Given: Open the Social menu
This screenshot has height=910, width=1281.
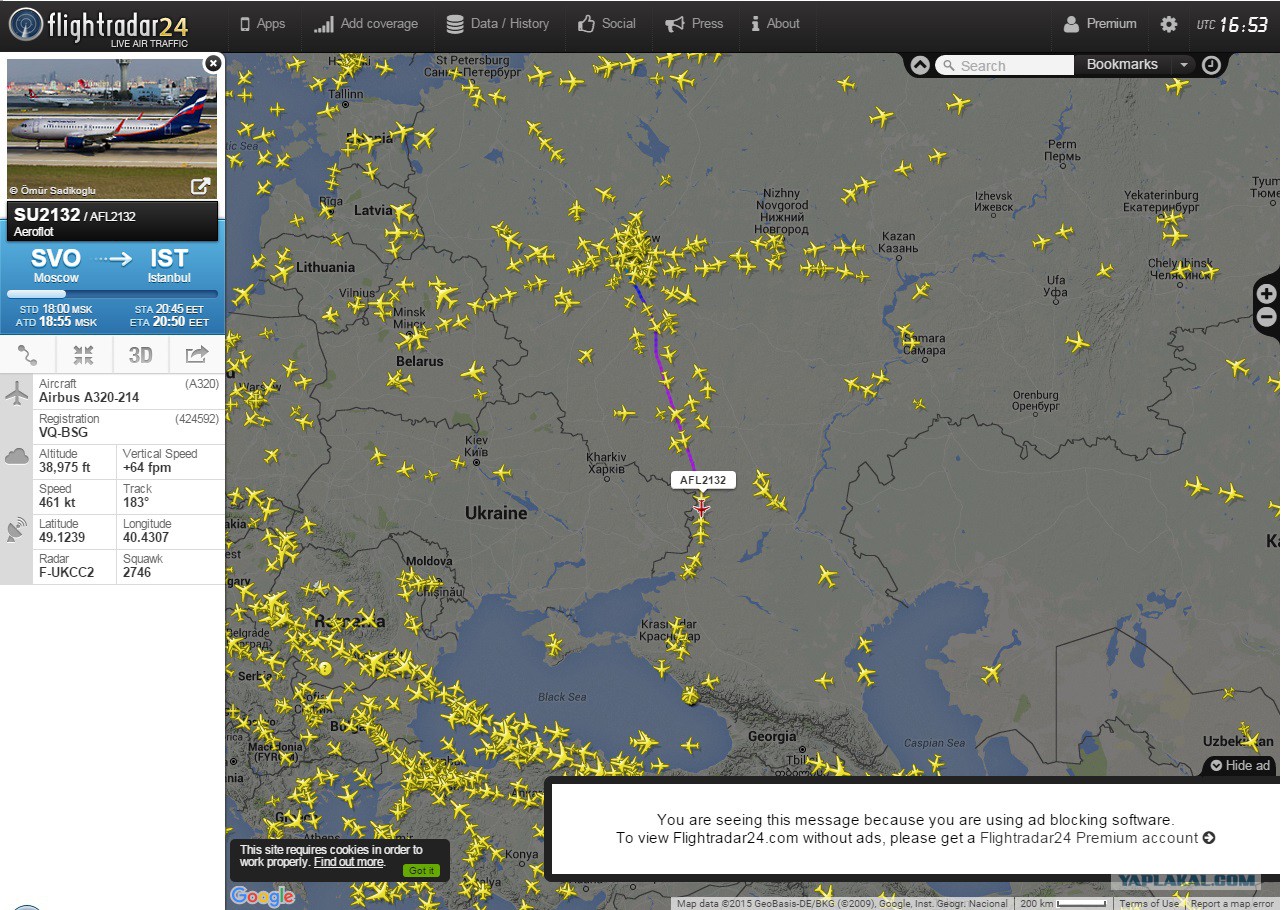Looking at the screenshot, I should [x=607, y=24].
